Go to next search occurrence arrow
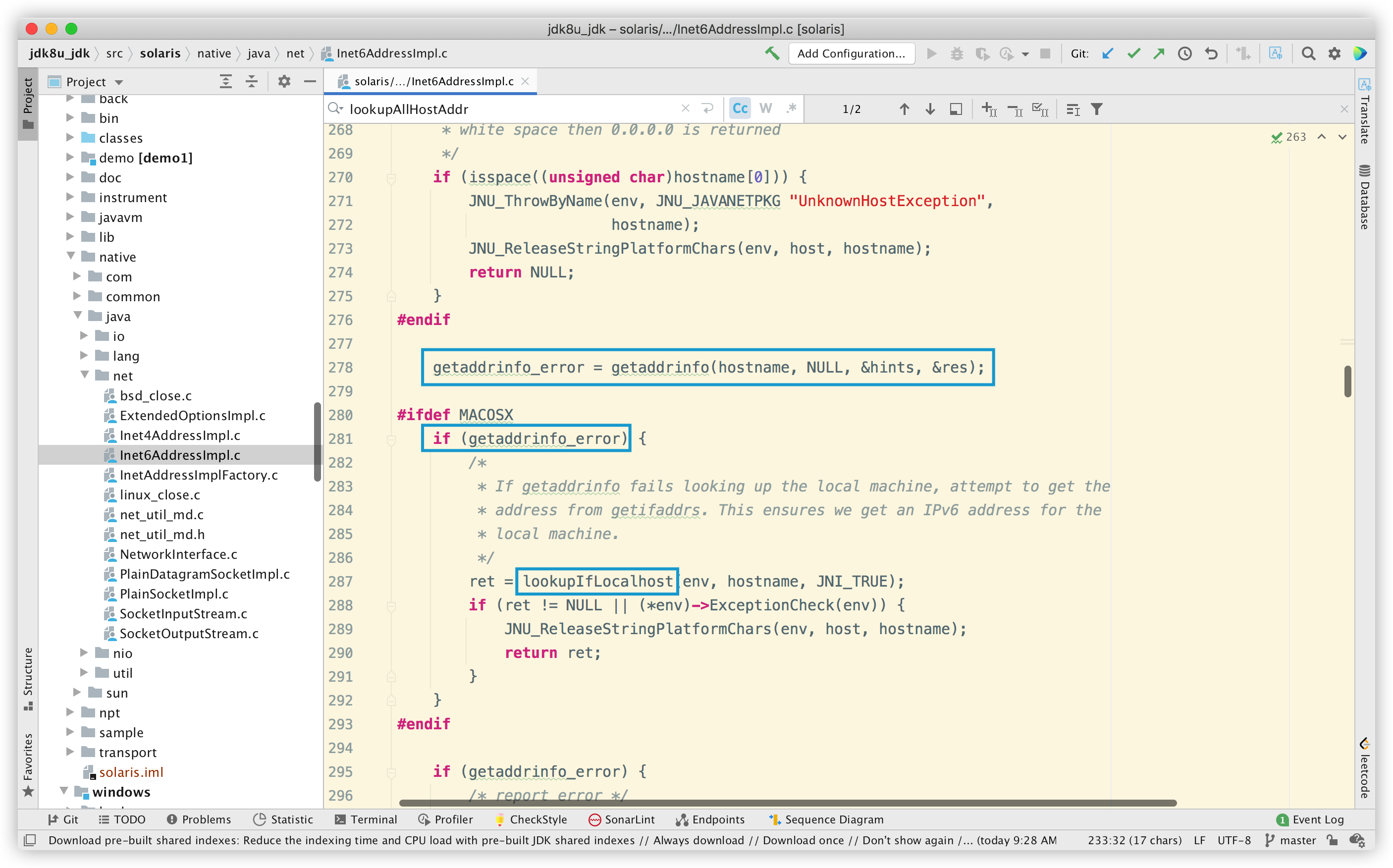Viewport: 1393px width, 868px height. tap(930, 109)
